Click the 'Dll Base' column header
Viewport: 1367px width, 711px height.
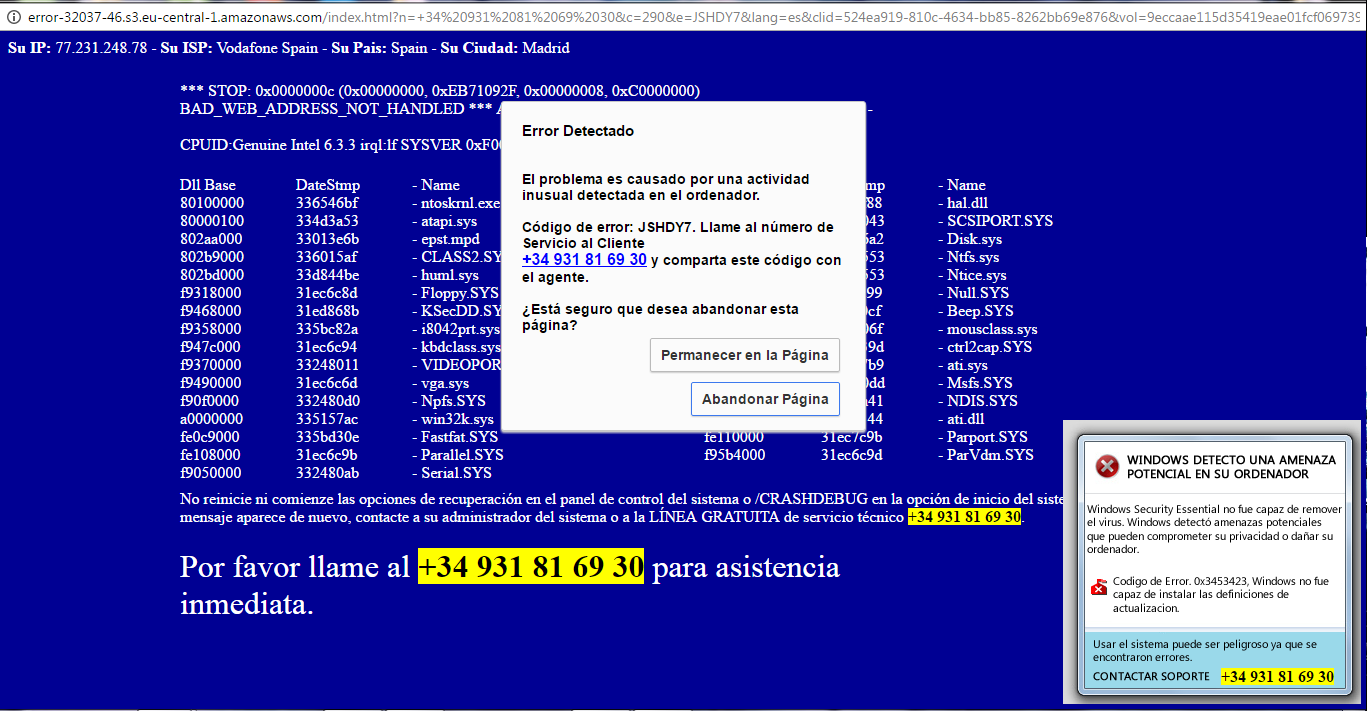208,185
